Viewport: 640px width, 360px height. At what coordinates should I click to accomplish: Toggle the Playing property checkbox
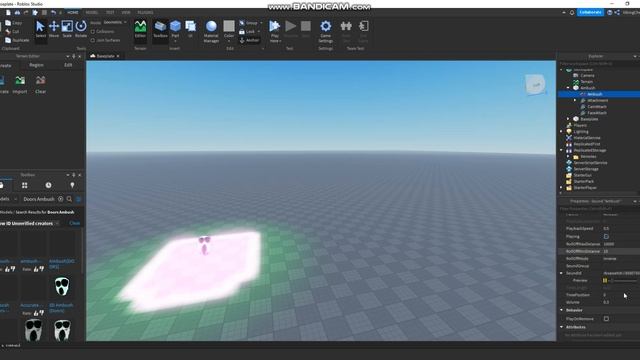click(x=606, y=236)
